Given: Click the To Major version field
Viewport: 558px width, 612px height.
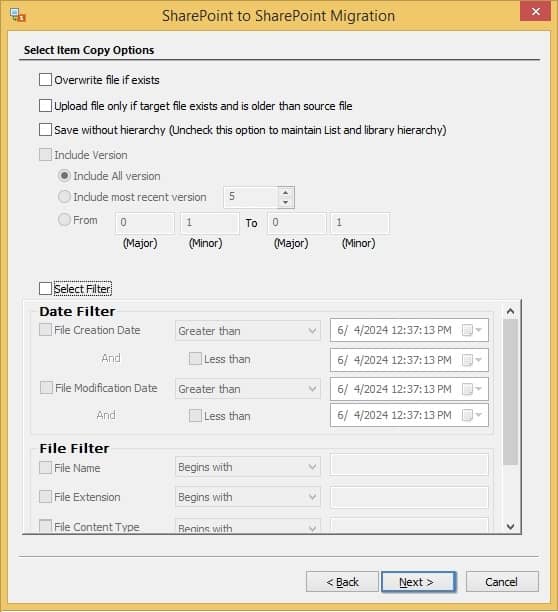Looking at the screenshot, I should [297, 223].
